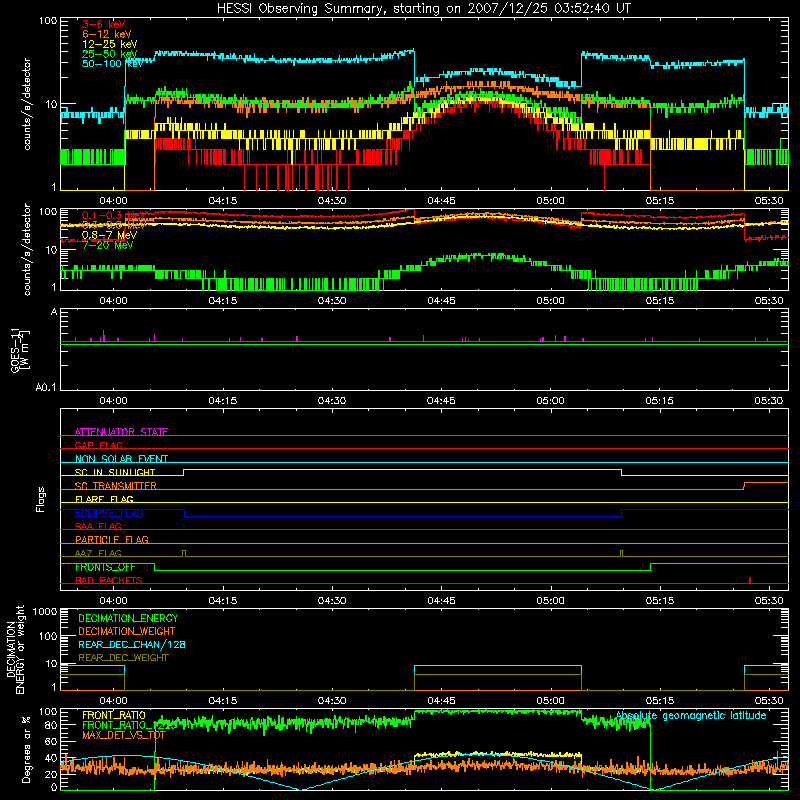This screenshot has height=800, width=800.
Task: Click counts/s/detector axis title of MeV panel
Action: pyautogui.click(x=26, y=249)
